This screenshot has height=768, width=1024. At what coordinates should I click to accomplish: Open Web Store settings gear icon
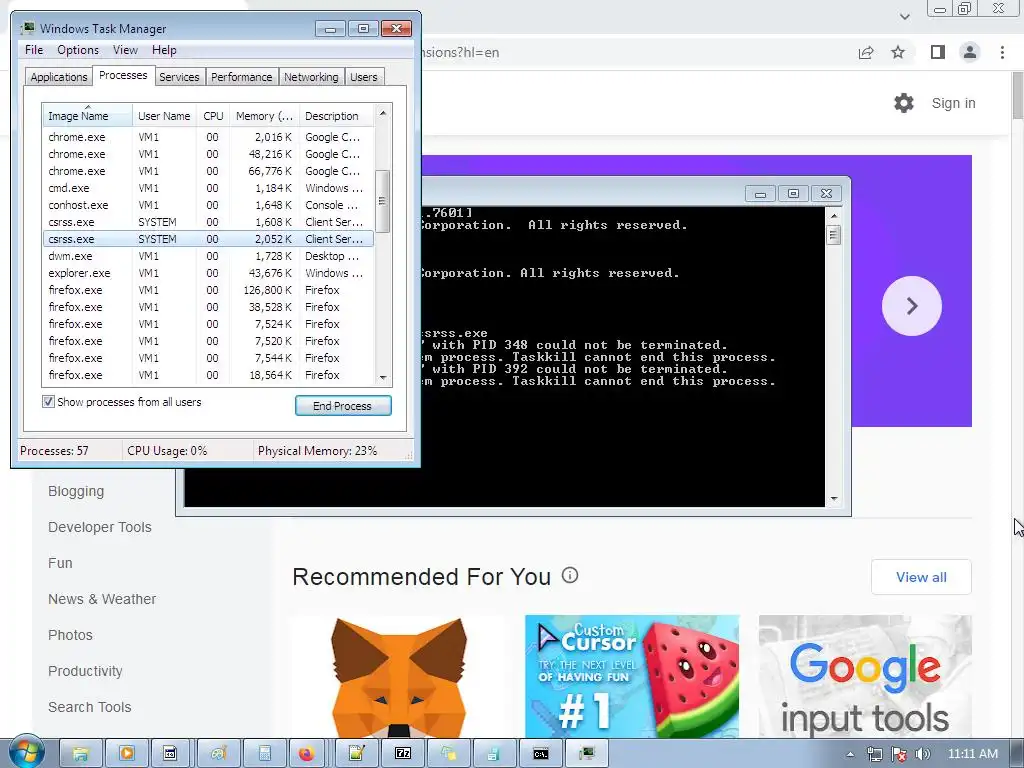click(904, 103)
